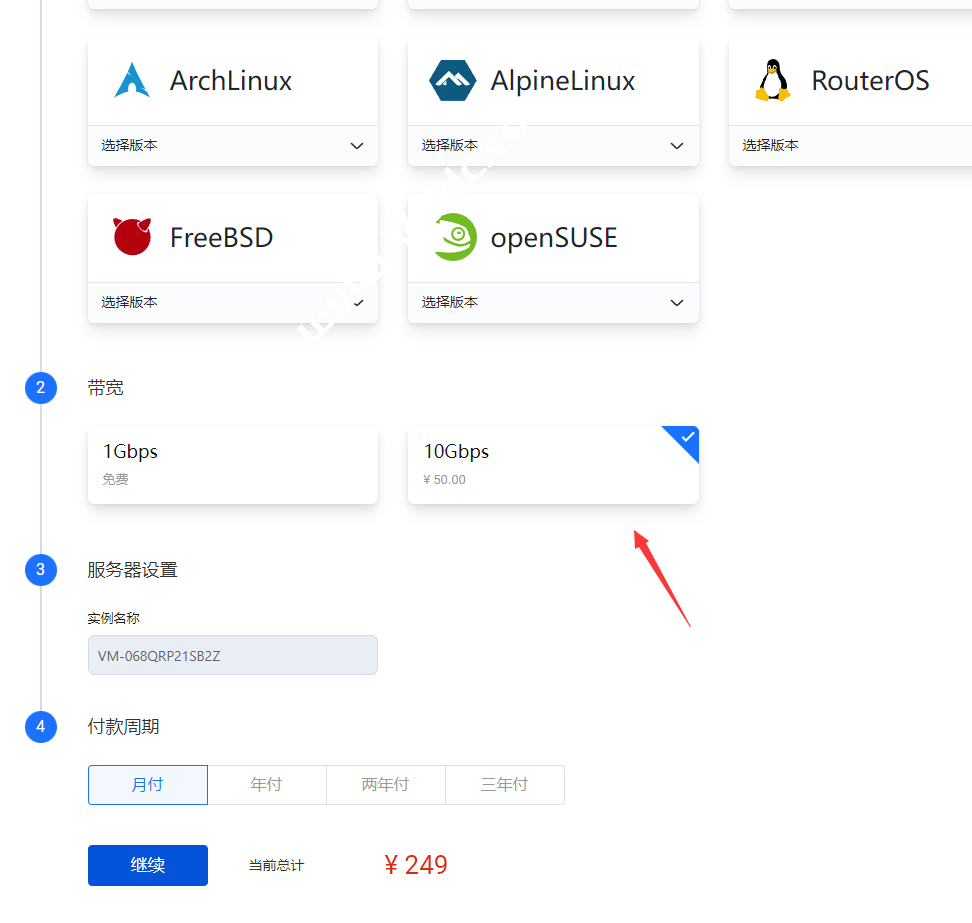
Task: Click the RouterOS name text
Action: [x=870, y=81]
